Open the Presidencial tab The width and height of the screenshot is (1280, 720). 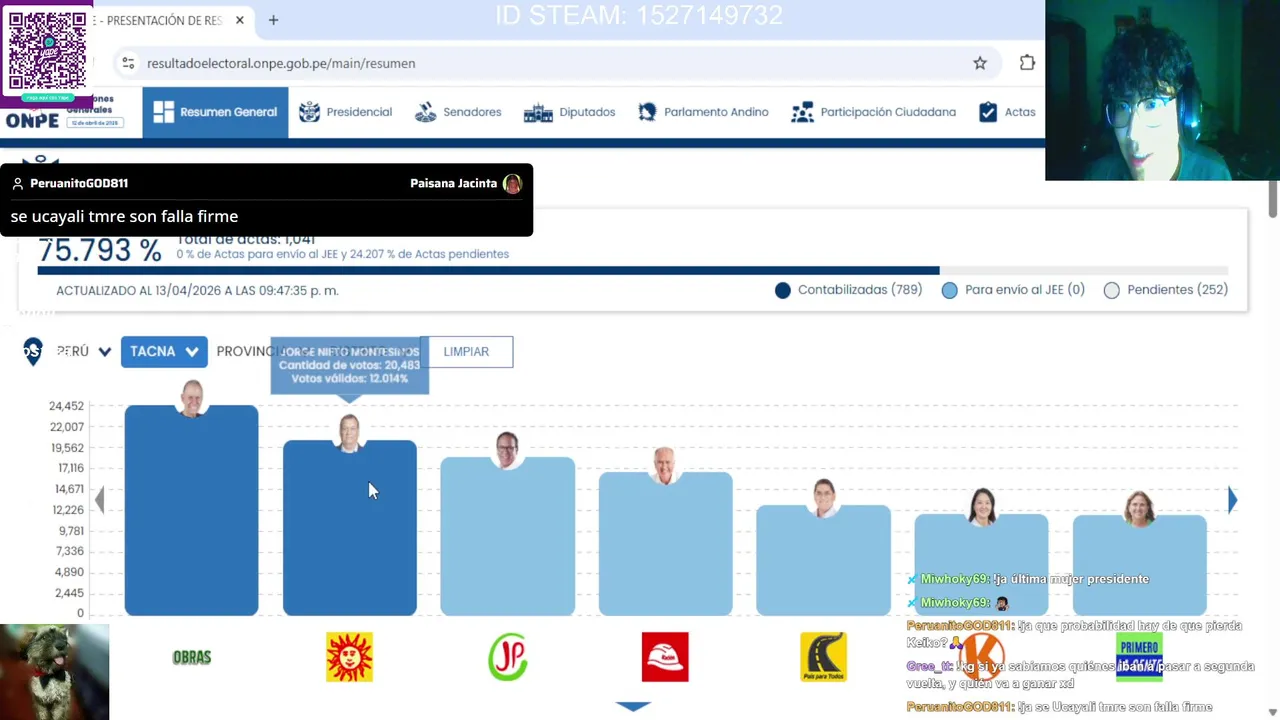346,112
